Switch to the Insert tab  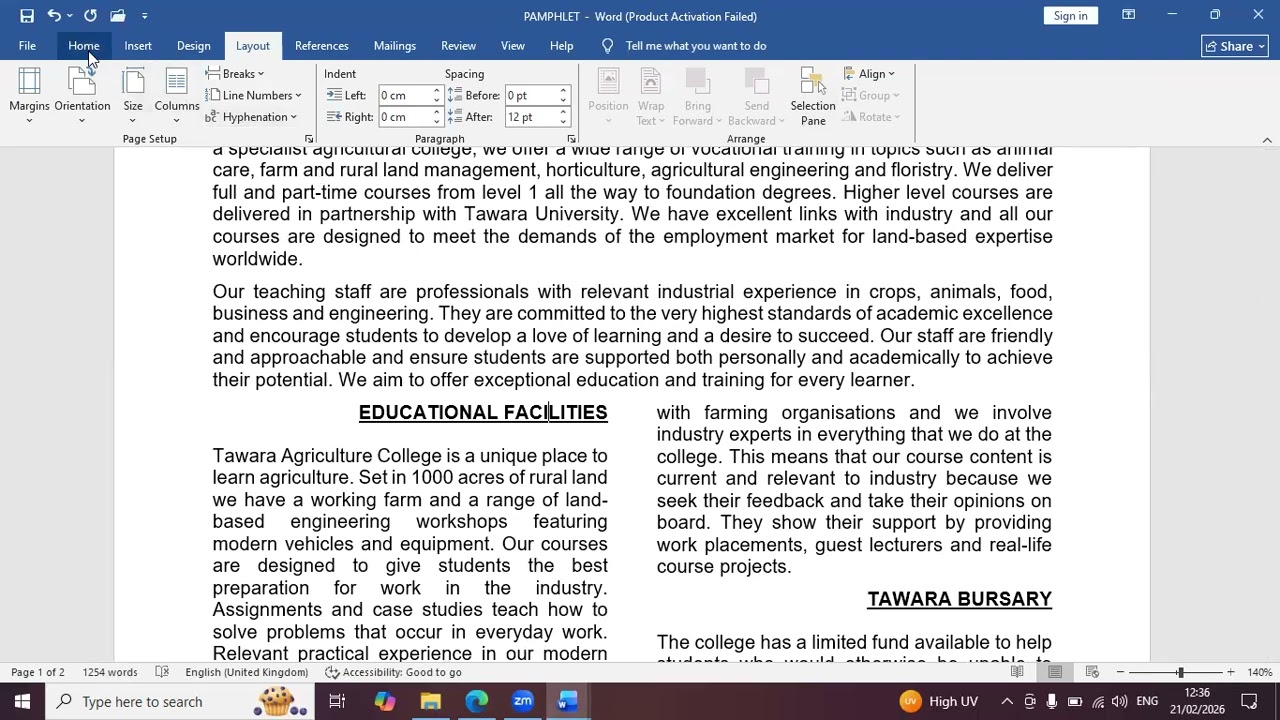(x=138, y=46)
